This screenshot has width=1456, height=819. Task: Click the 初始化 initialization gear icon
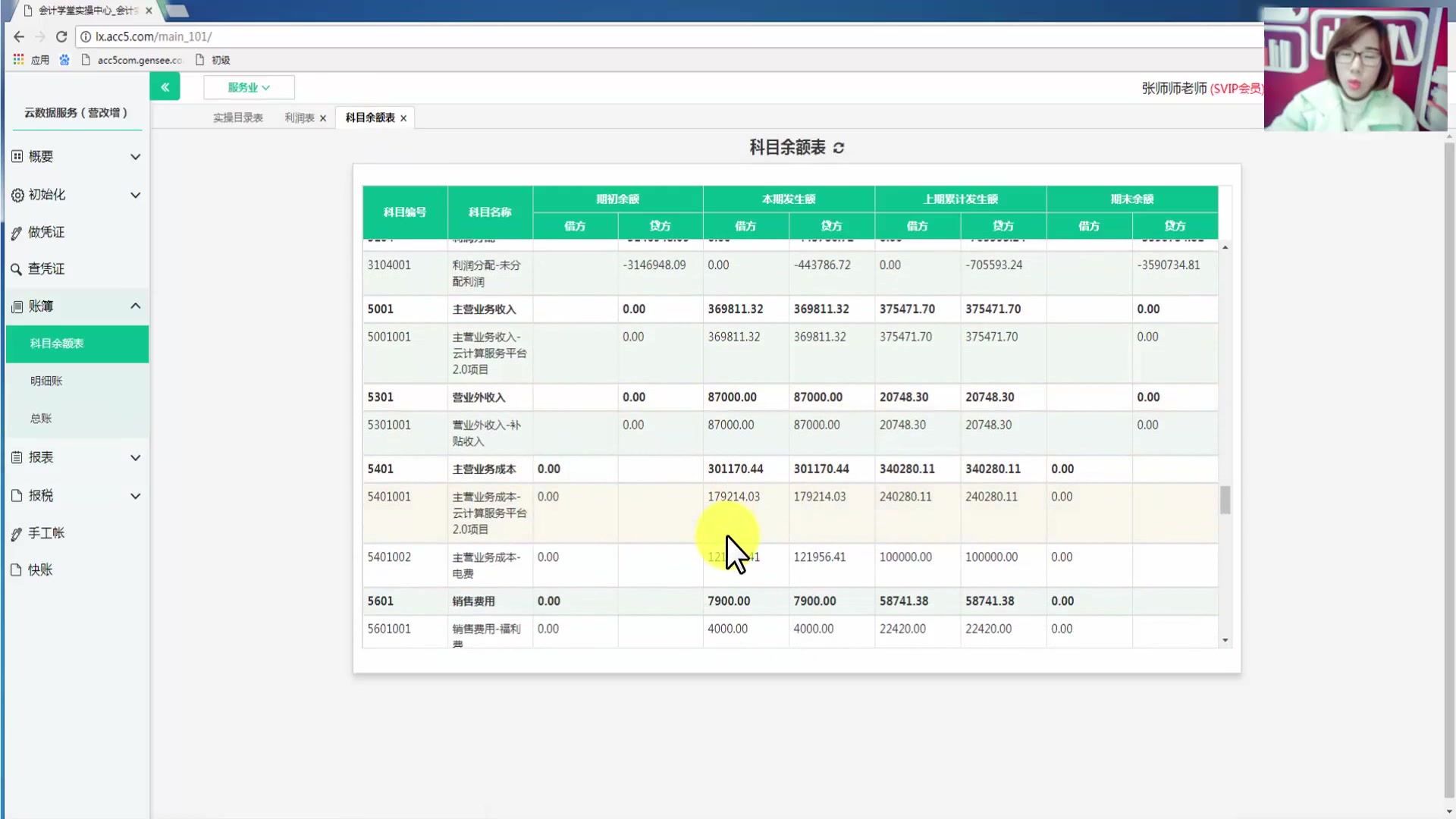(x=17, y=194)
